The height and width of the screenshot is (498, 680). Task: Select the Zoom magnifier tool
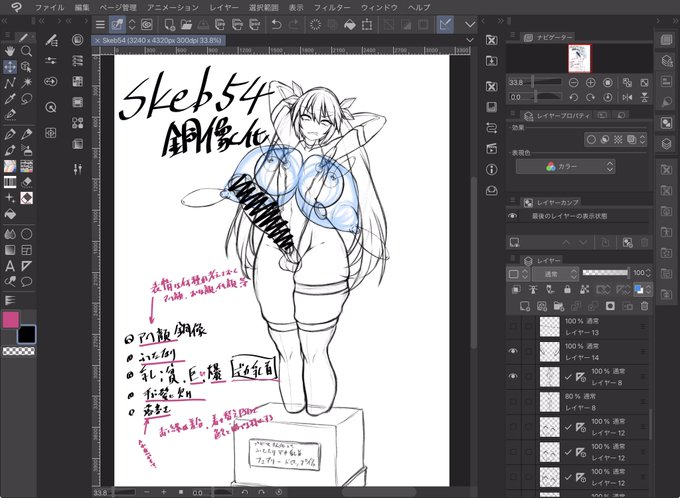click(x=26, y=51)
